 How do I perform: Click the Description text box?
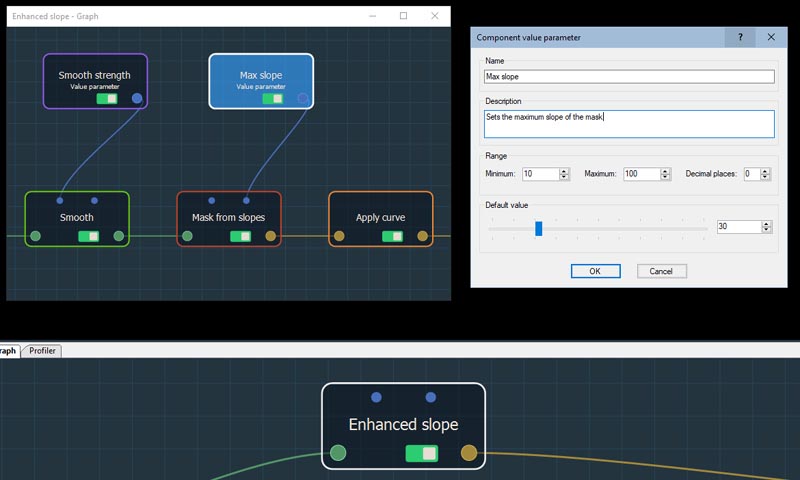point(629,124)
